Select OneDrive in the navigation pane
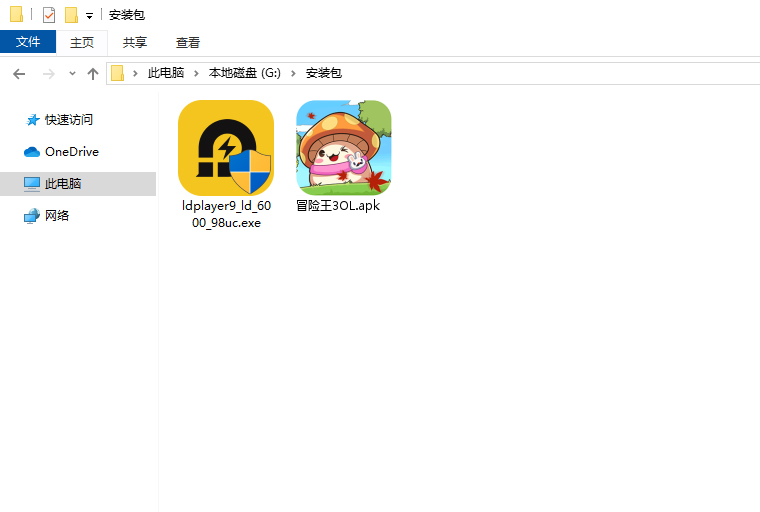This screenshot has width=760, height=512. pos(72,152)
